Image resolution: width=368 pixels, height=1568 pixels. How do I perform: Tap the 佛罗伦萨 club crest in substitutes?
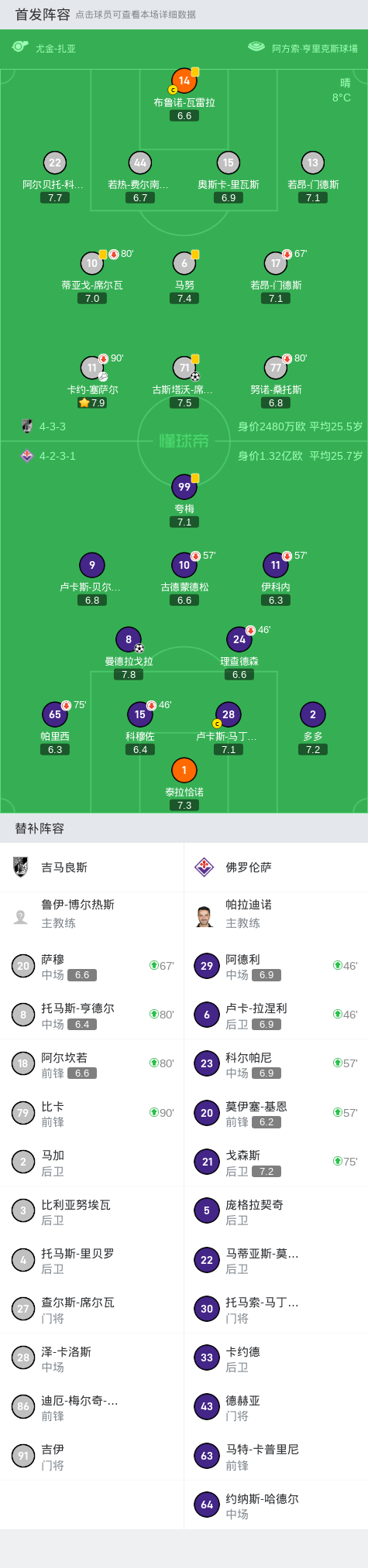[x=204, y=867]
